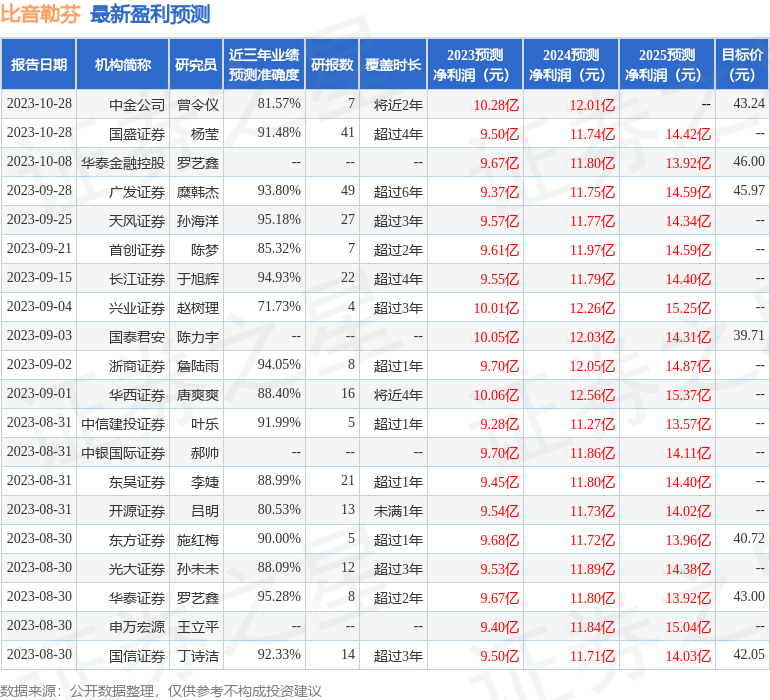770x700 pixels.
Task: Click the 95.28% accuracy value
Action: pyautogui.click(x=279, y=596)
